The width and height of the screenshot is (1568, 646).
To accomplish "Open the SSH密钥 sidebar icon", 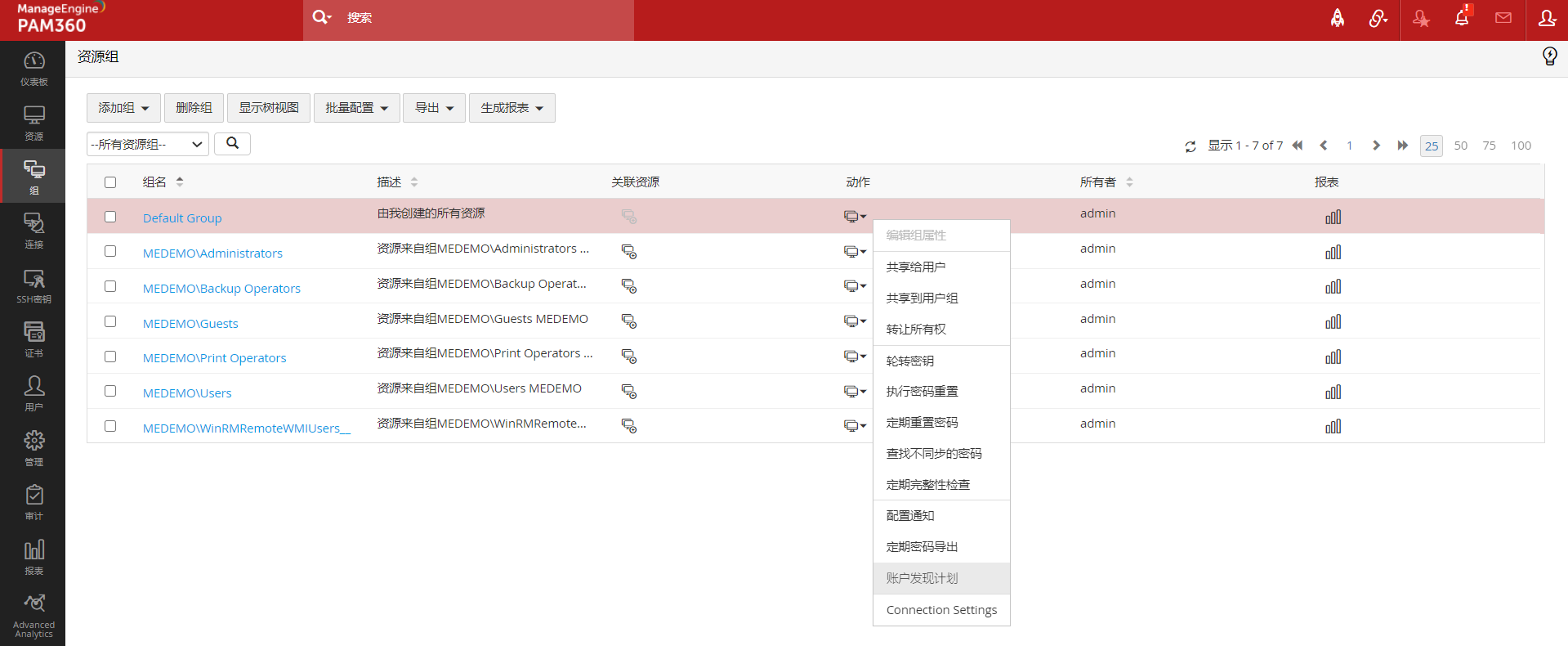I will (34, 285).
